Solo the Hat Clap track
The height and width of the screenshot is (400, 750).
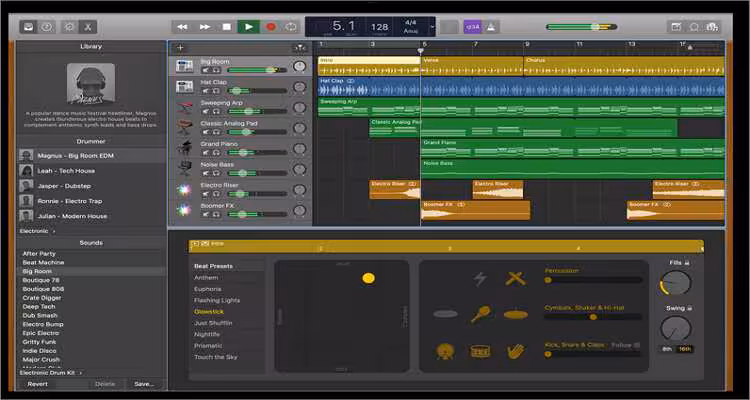coord(216,91)
